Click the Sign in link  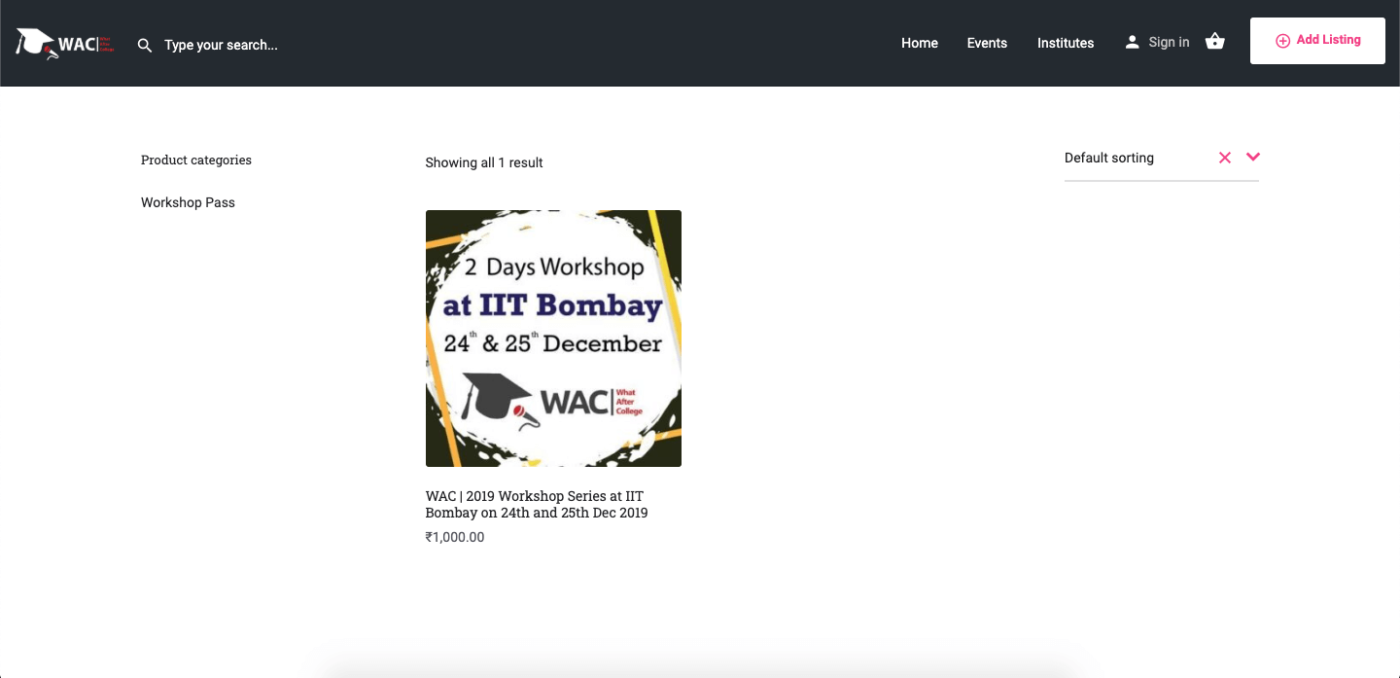(1169, 42)
